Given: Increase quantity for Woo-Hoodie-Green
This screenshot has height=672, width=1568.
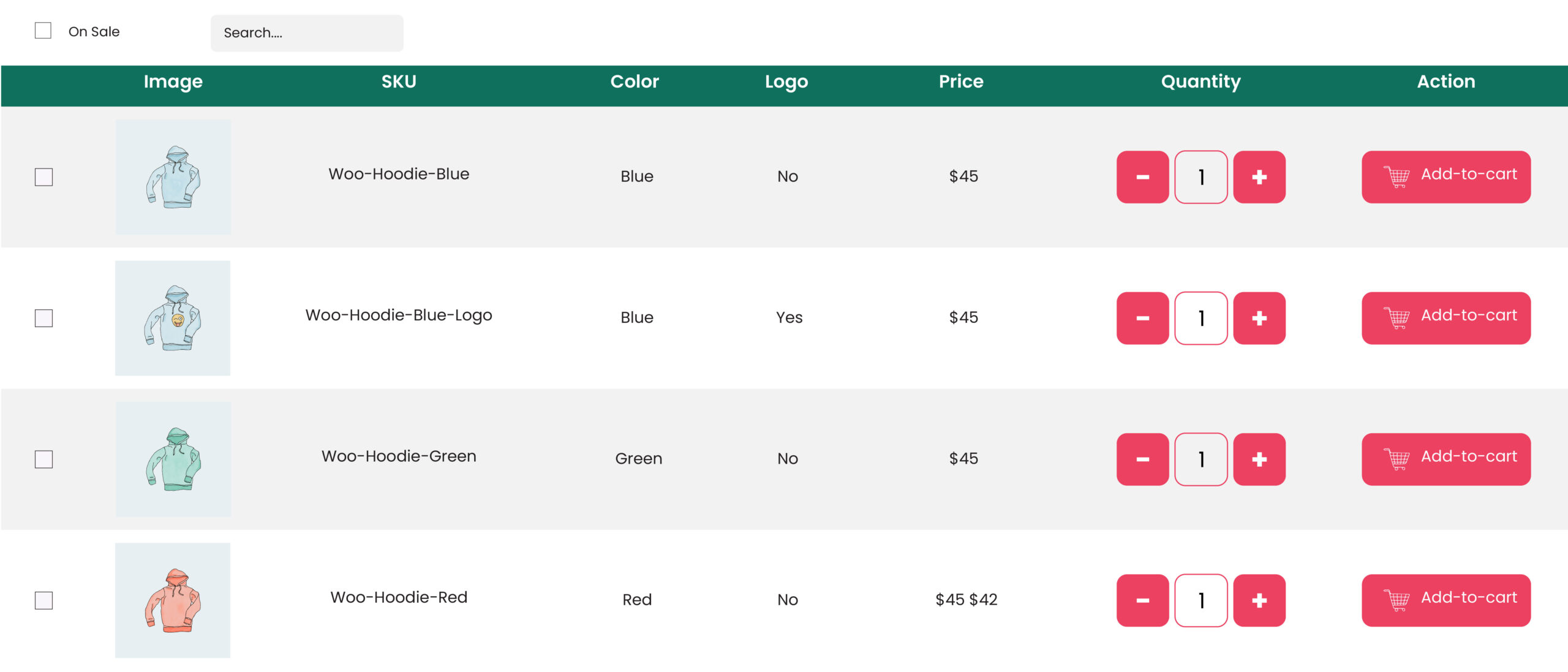Looking at the screenshot, I should coord(1259,459).
